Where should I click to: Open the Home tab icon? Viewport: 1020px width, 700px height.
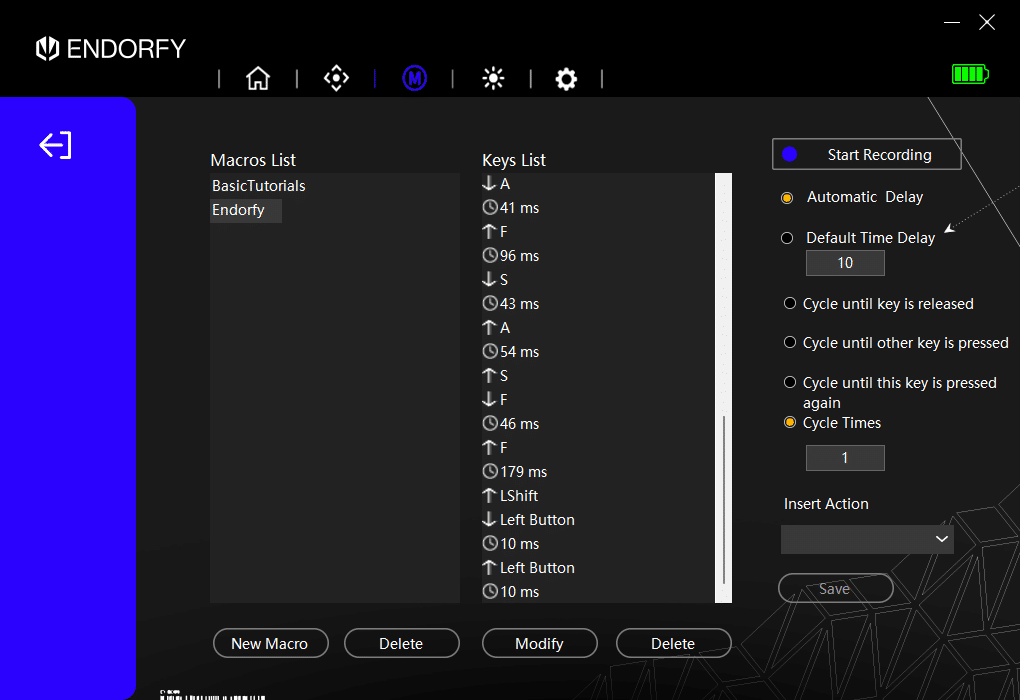[x=258, y=79]
